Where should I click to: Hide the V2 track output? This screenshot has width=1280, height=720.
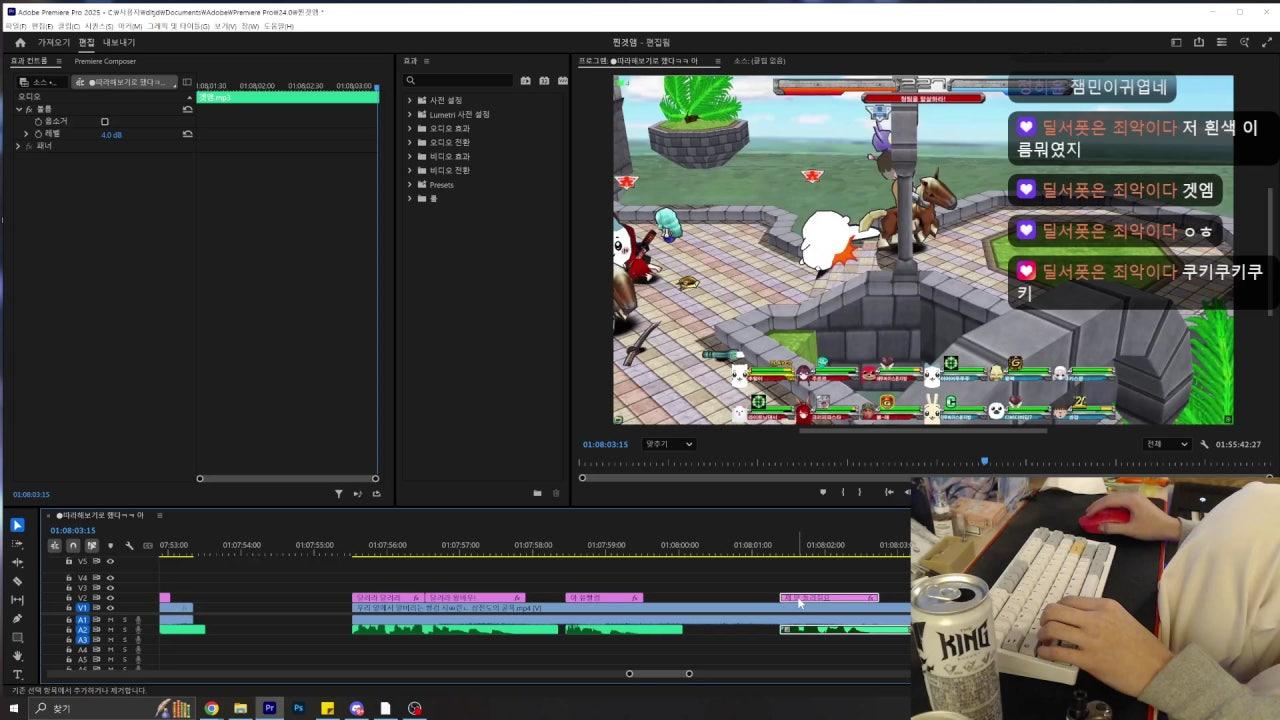tap(110, 598)
